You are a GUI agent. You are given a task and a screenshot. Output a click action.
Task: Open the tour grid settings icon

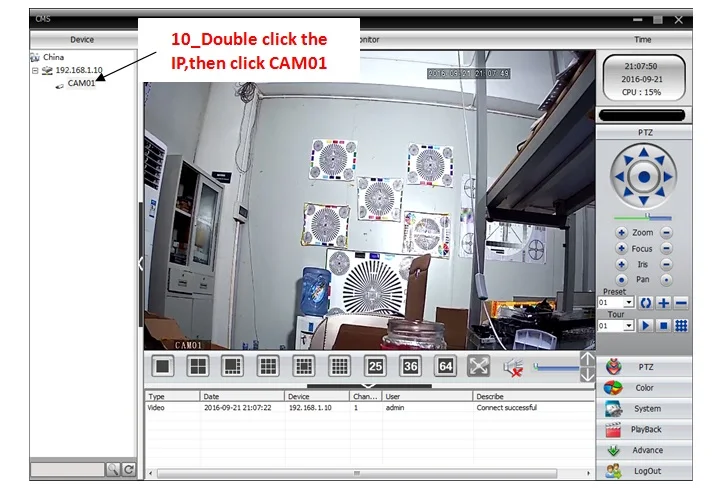[681, 326]
